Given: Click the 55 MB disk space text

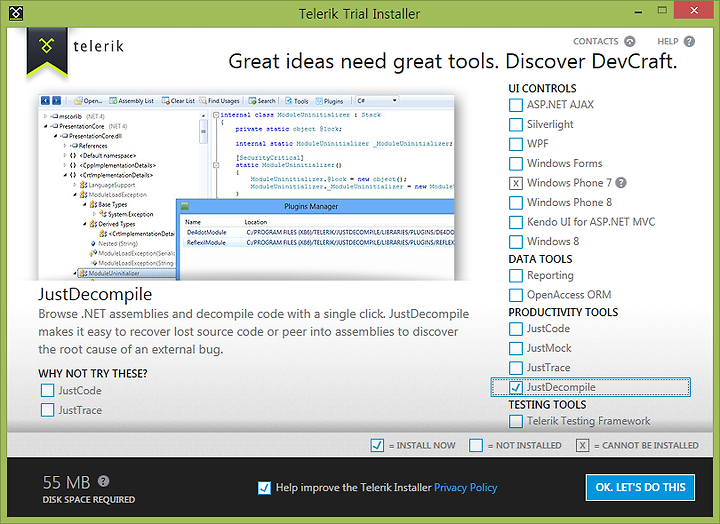Looking at the screenshot, I should point(67,482).
